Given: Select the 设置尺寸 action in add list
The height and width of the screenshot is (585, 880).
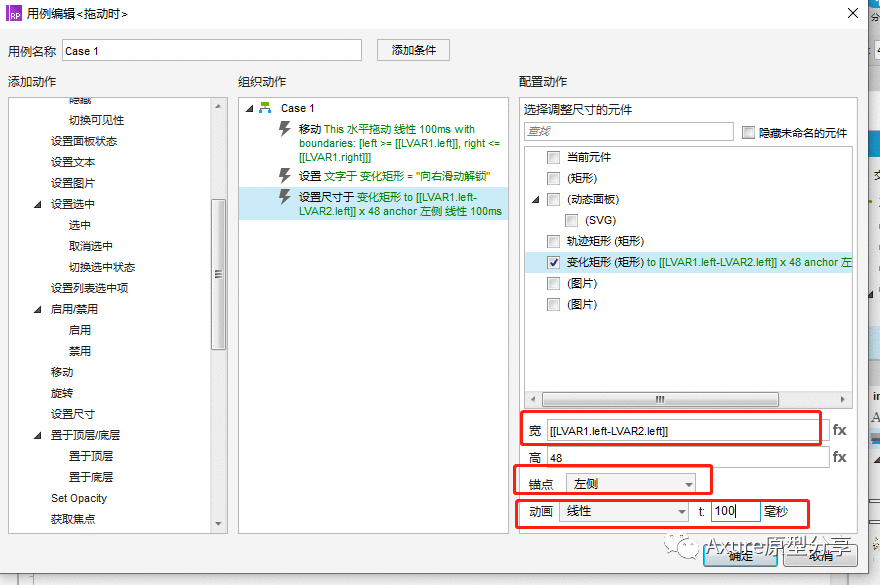Looking at the screenshot, I should click(72, 414).
